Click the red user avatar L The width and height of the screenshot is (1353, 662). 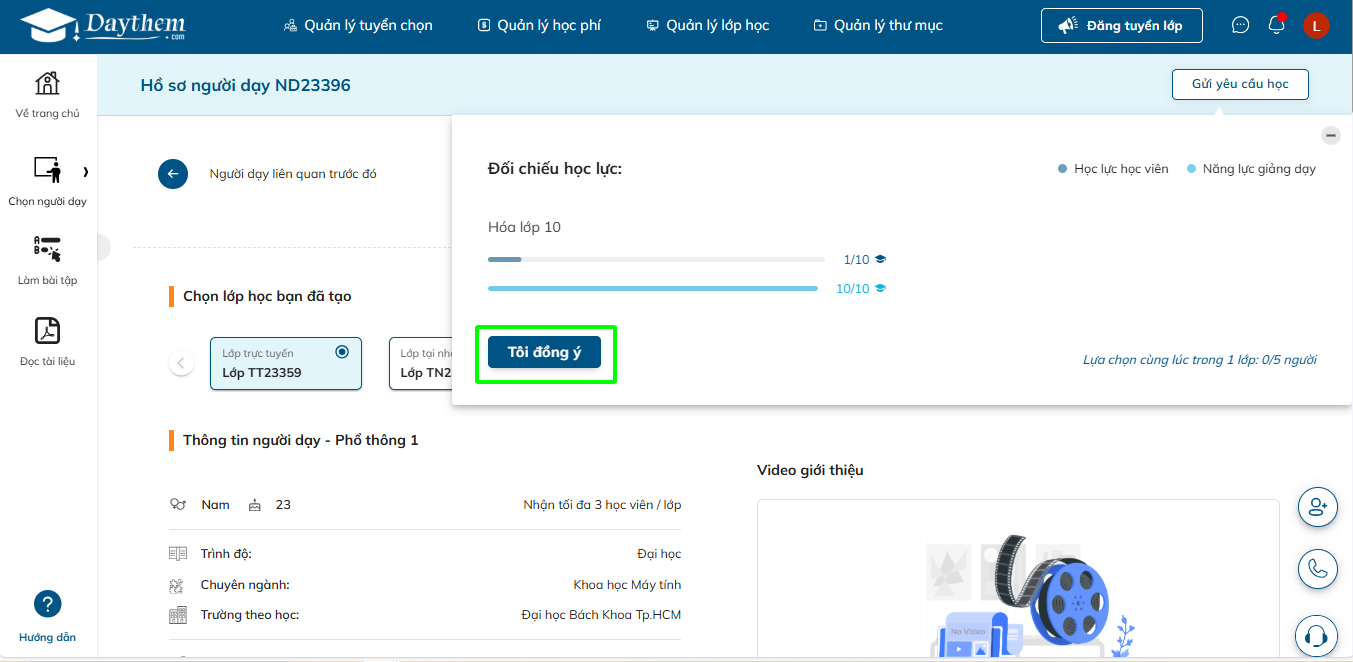click(1315, 25)
